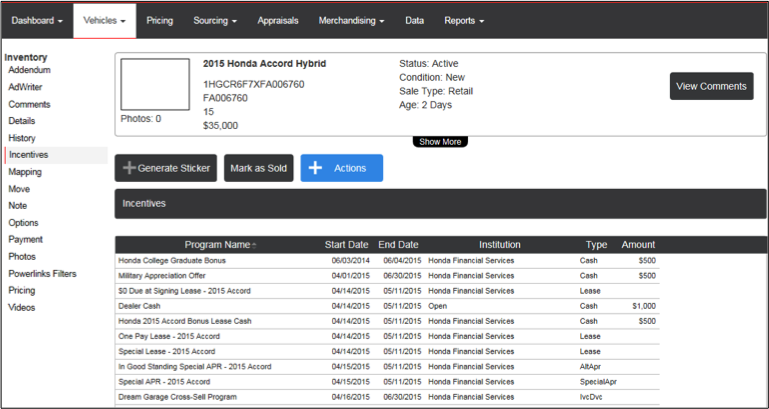Open Options in the sidebar

click(x=23, y=223)
